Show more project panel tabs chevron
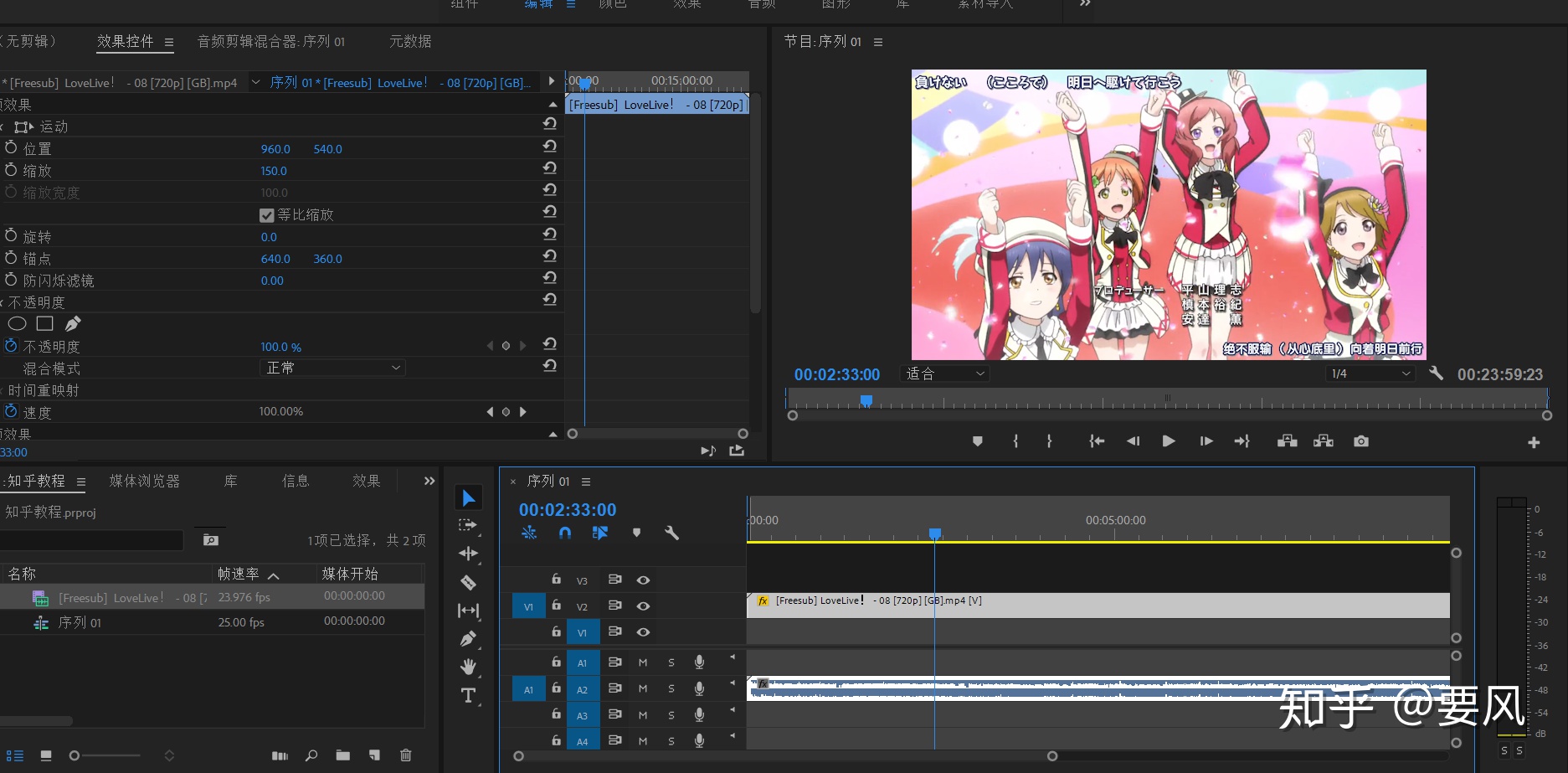 pyautogui.click(x=429, y=481)
